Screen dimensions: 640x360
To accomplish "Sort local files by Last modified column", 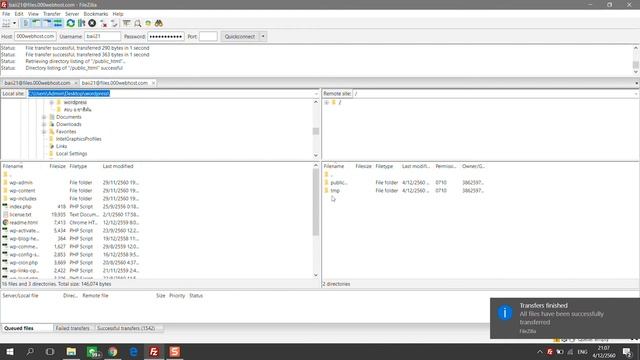I will click(118, 166).
